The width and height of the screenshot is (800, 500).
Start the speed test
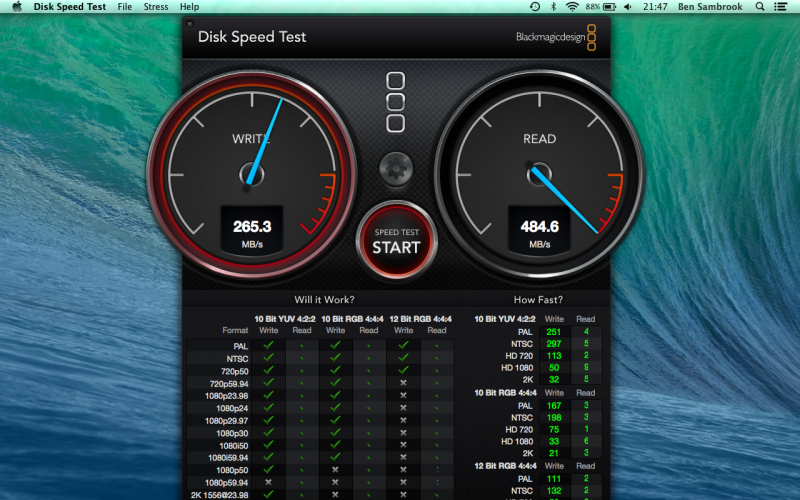(x=396, y=241)
